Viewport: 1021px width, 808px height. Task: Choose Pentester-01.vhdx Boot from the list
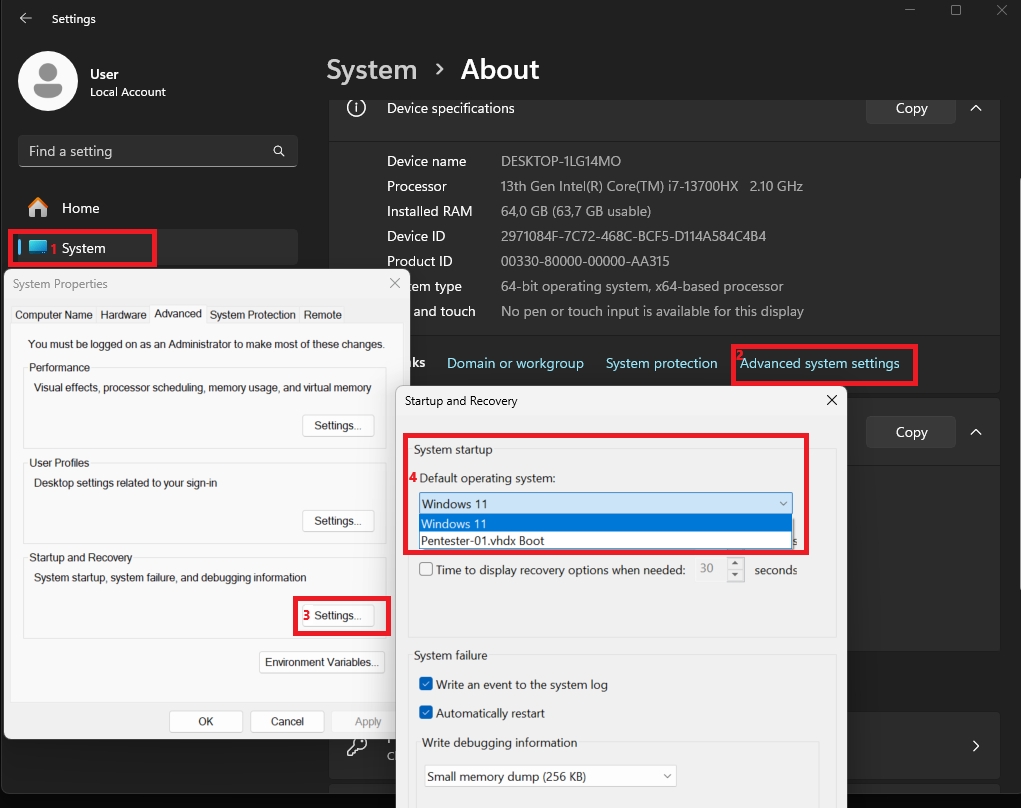pos(483,541)
